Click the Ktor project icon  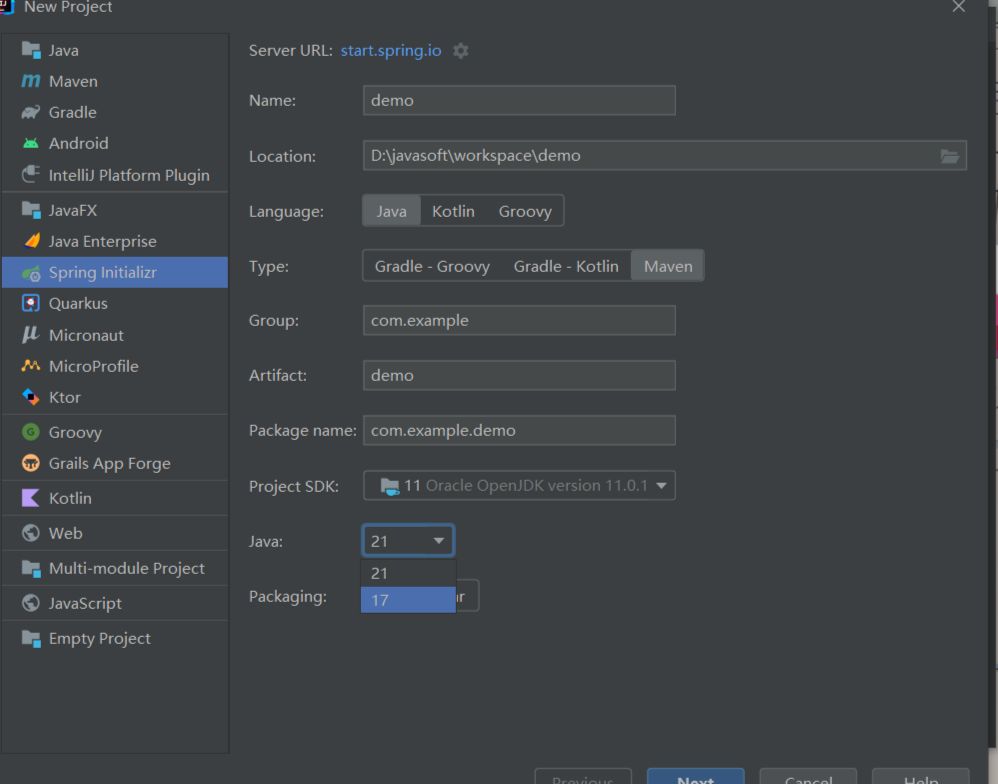(x=31, y=397)
